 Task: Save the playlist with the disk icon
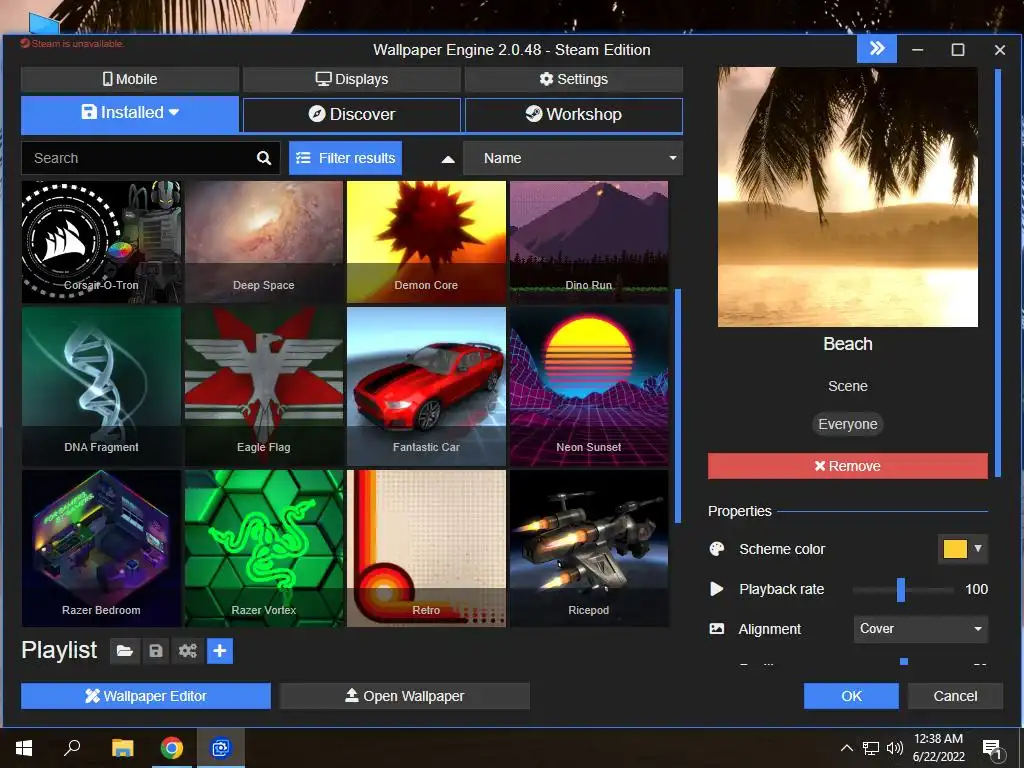(155, 651)
